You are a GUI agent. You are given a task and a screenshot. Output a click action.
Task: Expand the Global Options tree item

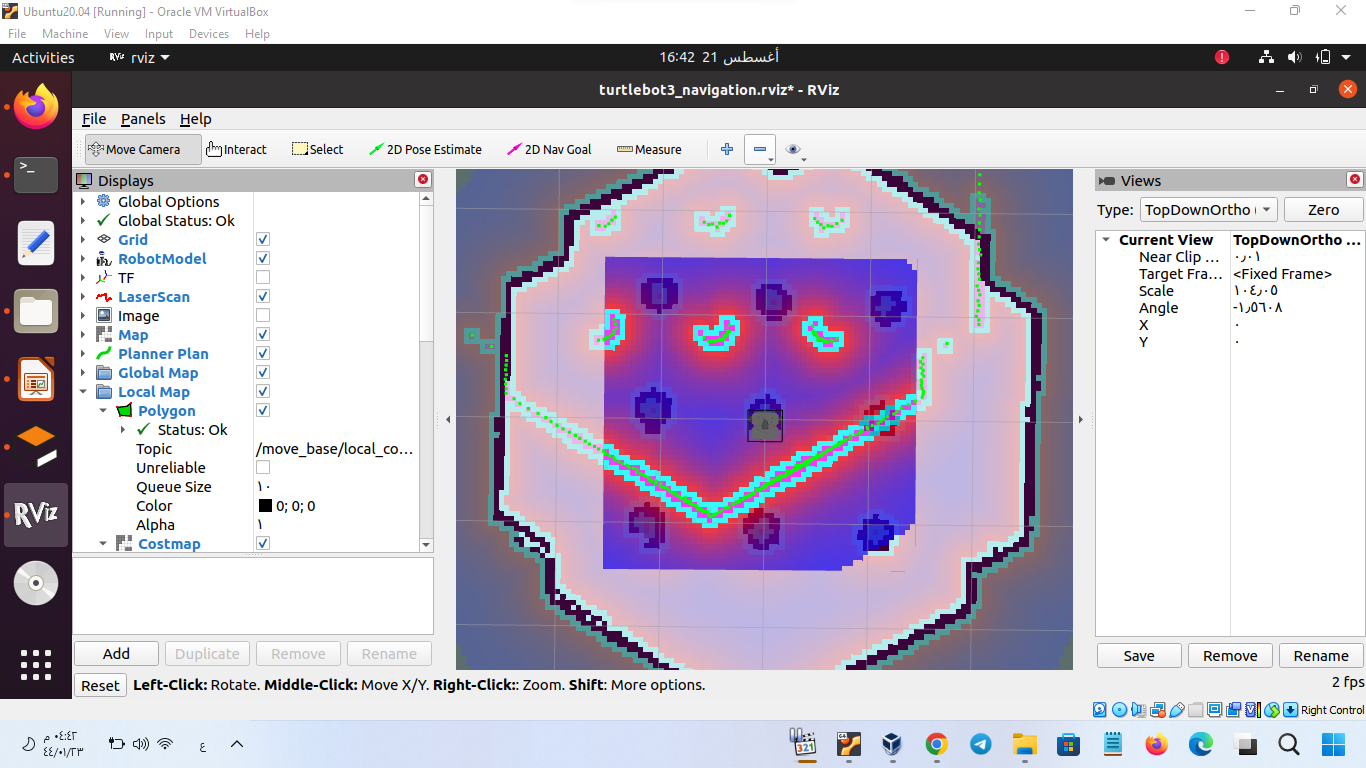coord(83,202)
